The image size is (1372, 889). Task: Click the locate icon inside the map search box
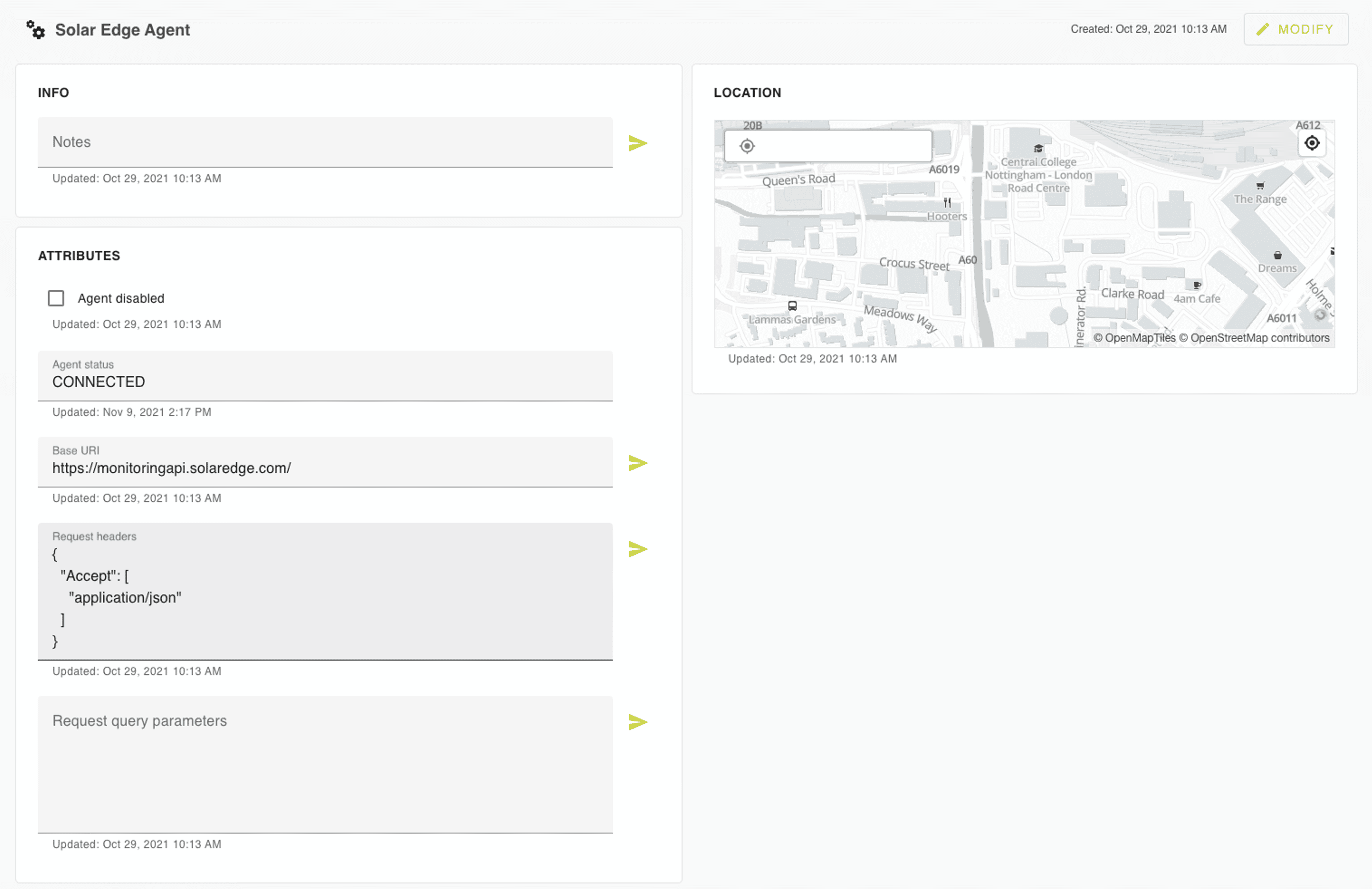point(748,146)
